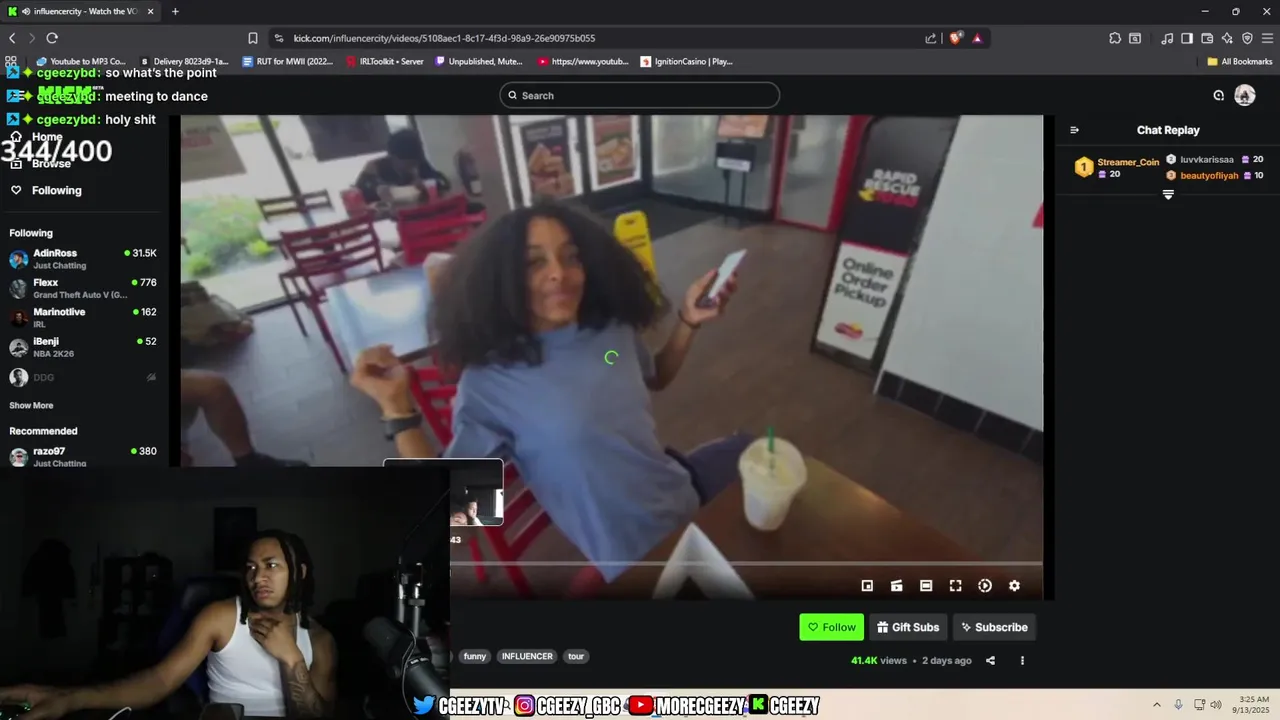Open the browser extensions puzzle icon
Screen dimensions: 1280x720
1115,38
